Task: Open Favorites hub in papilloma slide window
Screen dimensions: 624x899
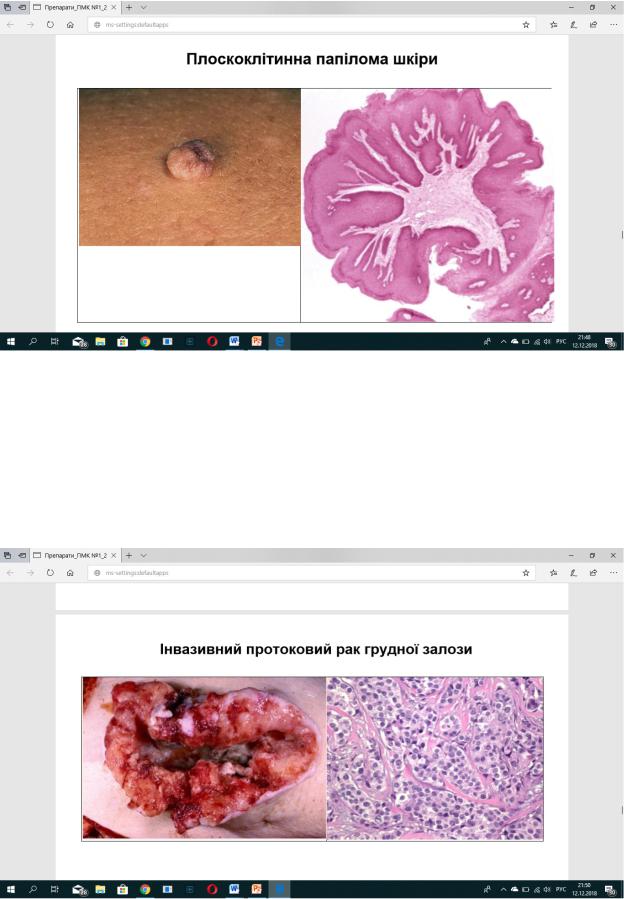Action: [x=553, y=25]
